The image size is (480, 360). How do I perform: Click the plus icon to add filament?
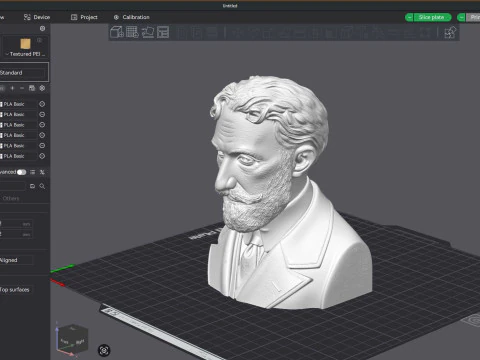point(12,88)
